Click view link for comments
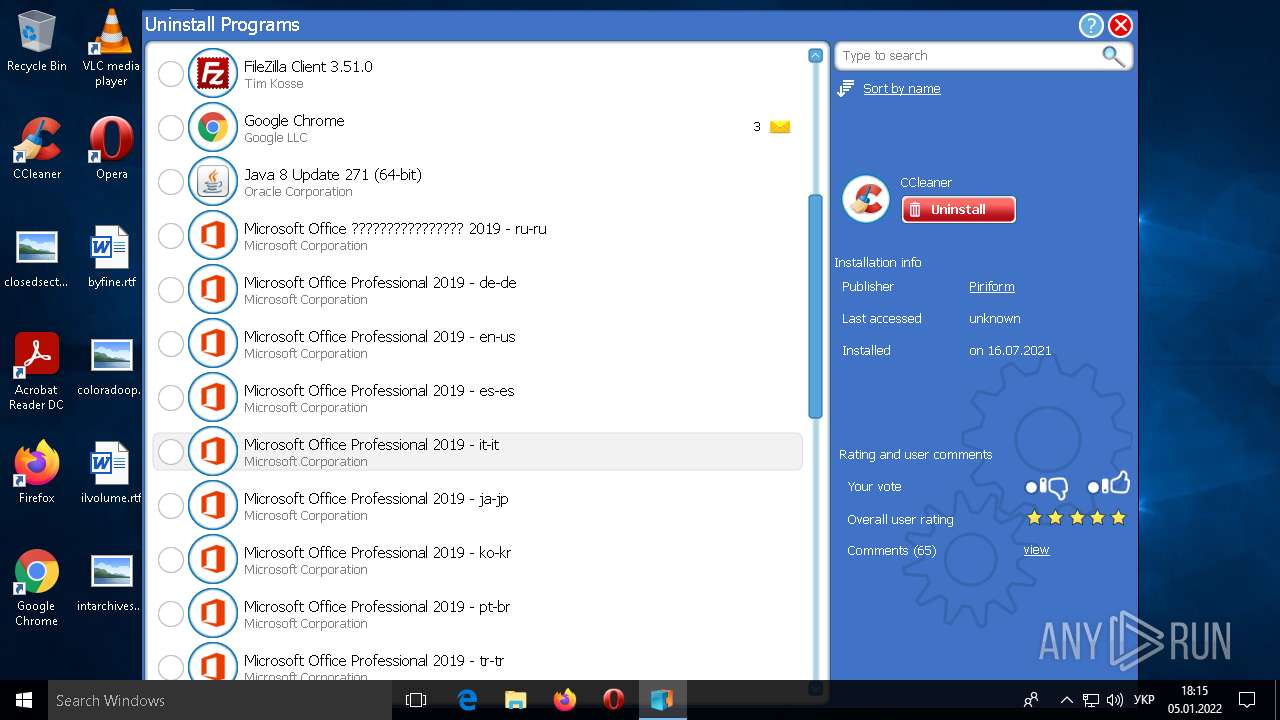Viewport: 1280px width, 720px height. pos(1036,550)
